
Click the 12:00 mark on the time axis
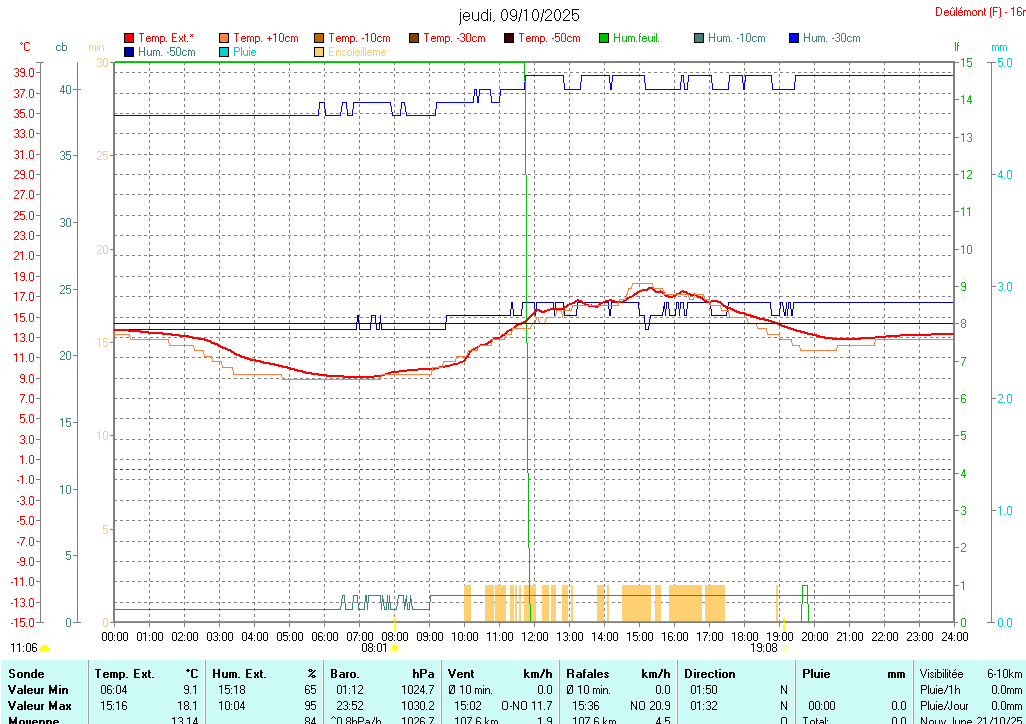(535, 636)
